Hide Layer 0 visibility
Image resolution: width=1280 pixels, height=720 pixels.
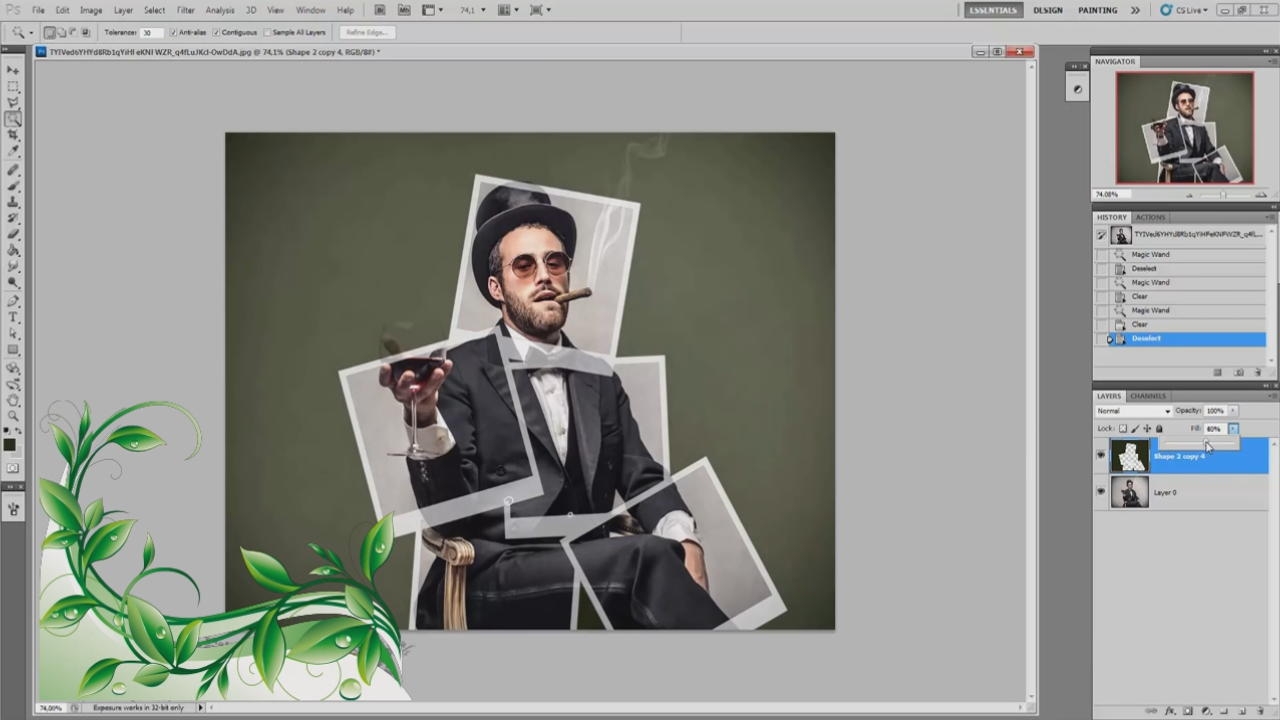(x=1101, y=492)
